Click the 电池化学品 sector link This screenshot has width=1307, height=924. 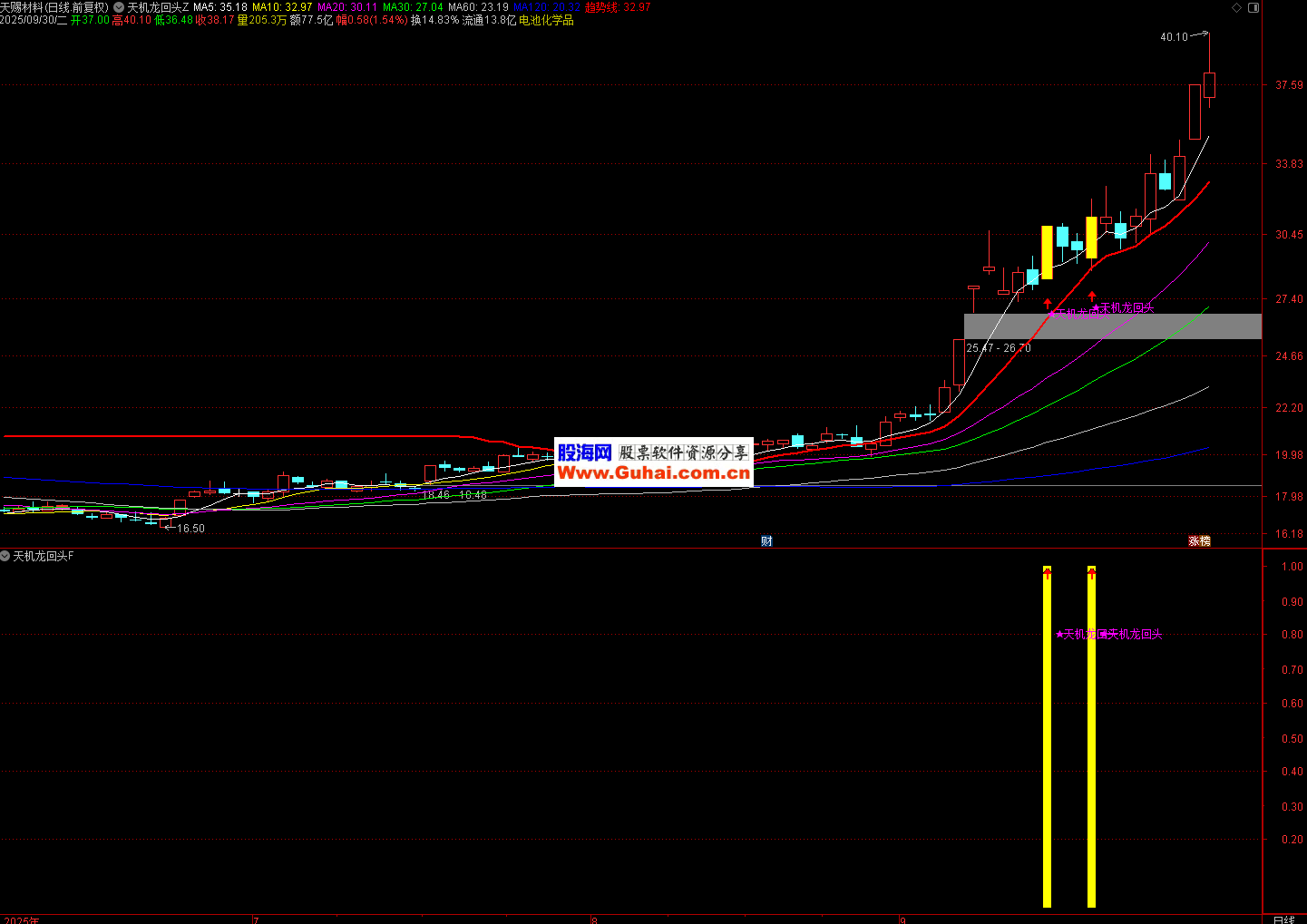[x=546, y=20]
